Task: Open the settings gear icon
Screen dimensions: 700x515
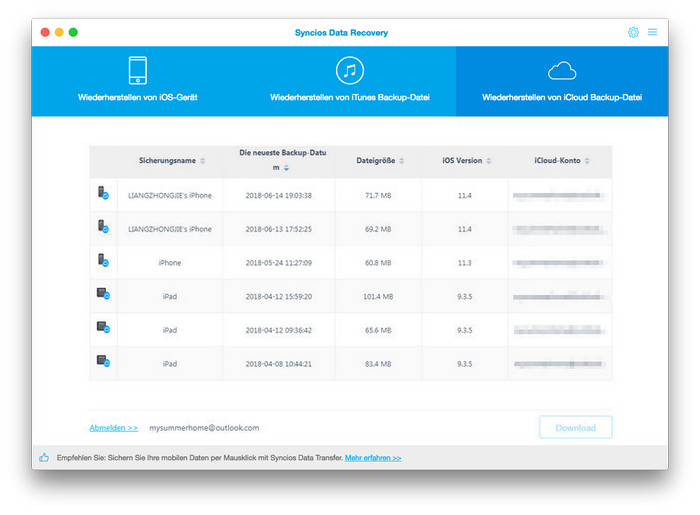Action: pos(633,32)
